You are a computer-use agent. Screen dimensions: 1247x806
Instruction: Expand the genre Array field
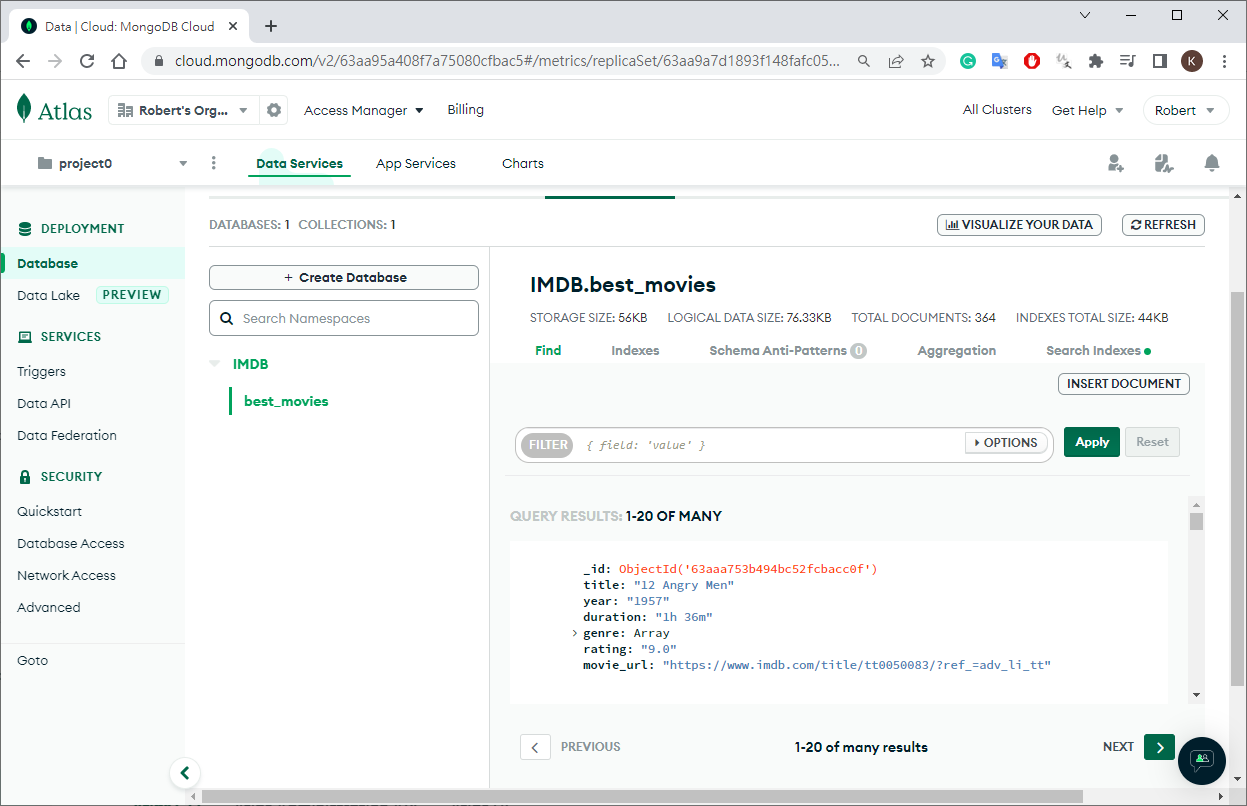pos(575,633)
